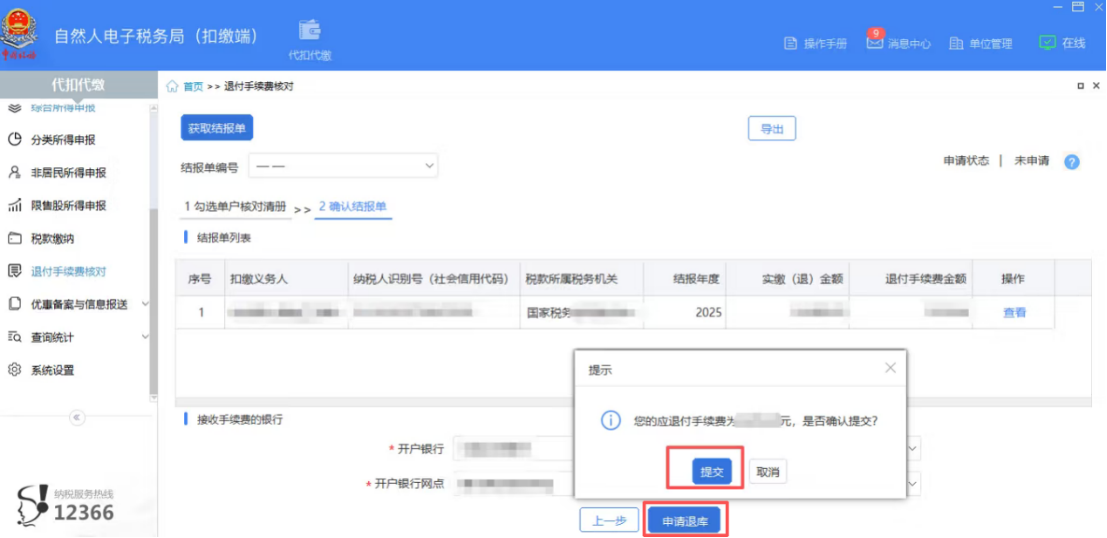This screenshot has height=538, width=1107.
Task: Click 系统设置 gear icon
Action: click(x=14, y=370)
